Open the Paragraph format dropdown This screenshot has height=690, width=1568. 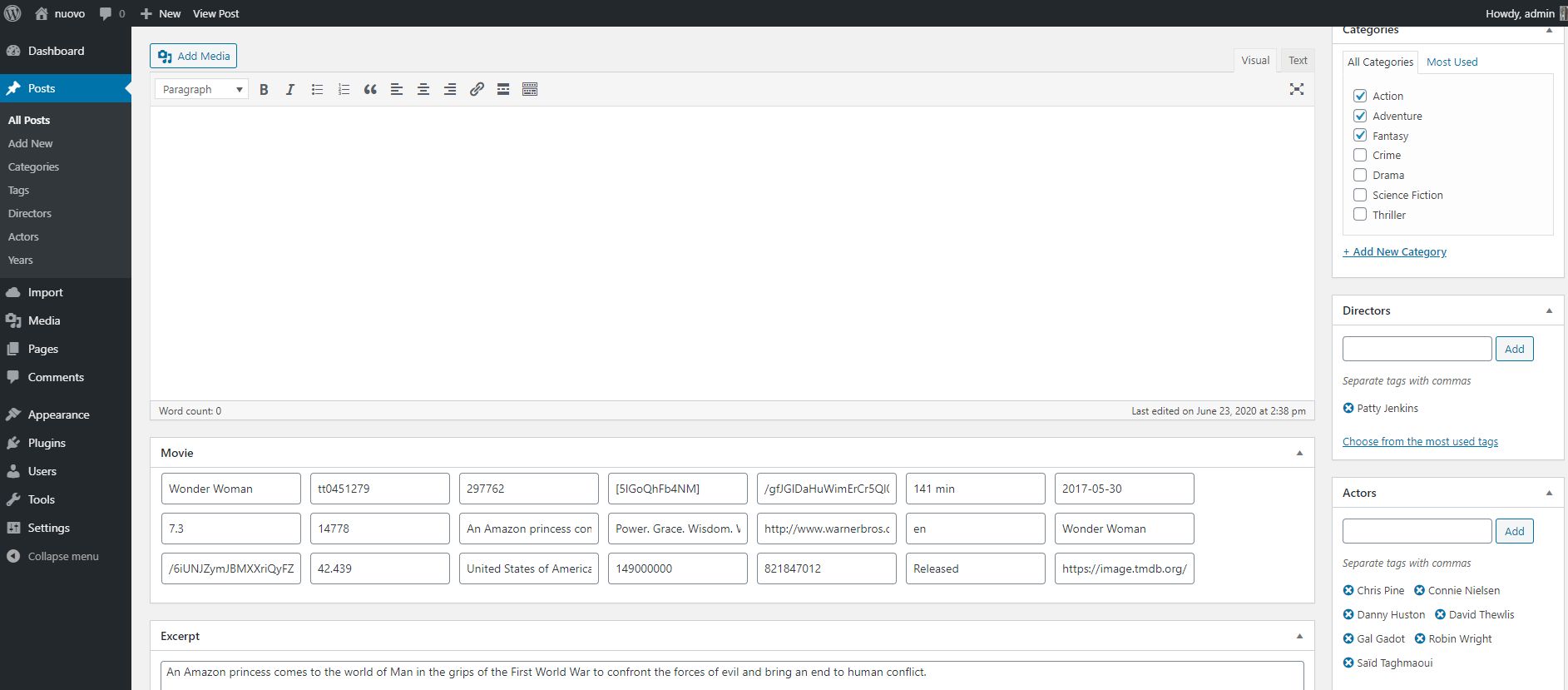pyautogui.click(x=202, y=89)
